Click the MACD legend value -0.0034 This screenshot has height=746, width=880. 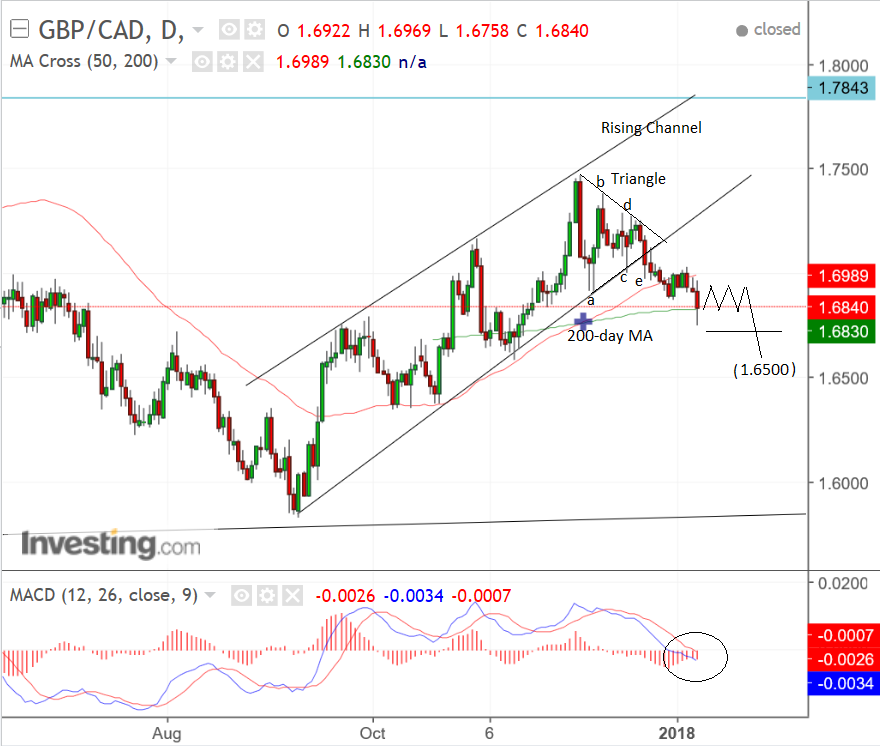[x=414, y=596]
